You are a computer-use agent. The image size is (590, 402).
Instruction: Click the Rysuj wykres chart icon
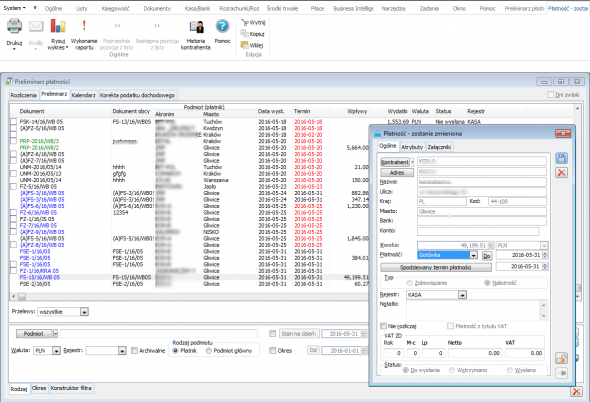coord(58,26)
